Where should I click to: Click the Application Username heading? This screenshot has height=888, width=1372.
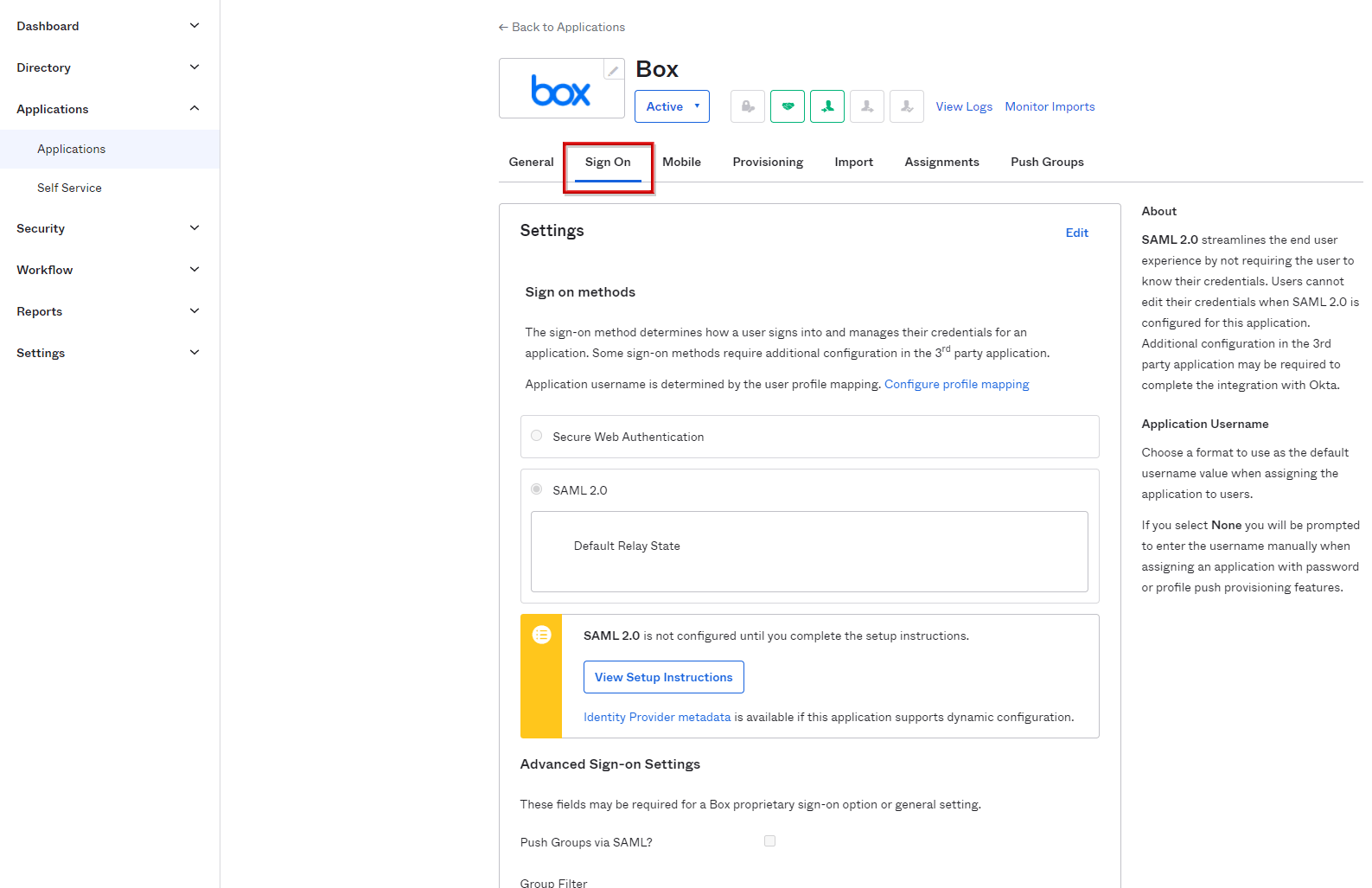(x=1205, y=424)
